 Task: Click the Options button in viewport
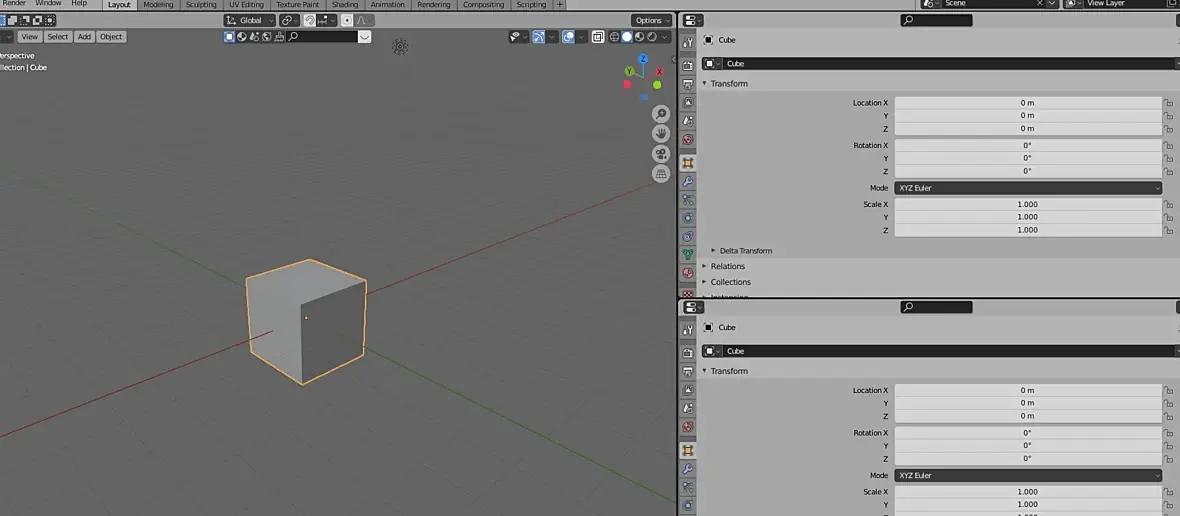[x=652, y=20]
